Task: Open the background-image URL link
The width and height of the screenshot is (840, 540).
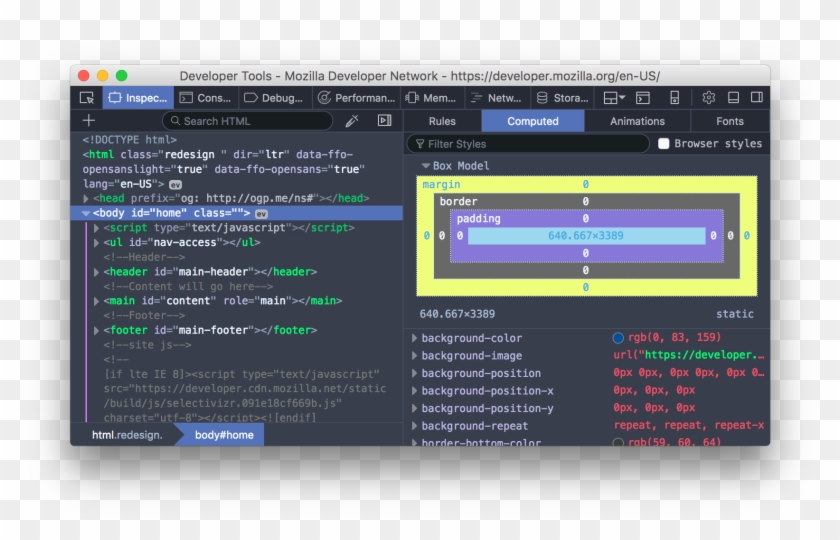Action: coord(689,355)
